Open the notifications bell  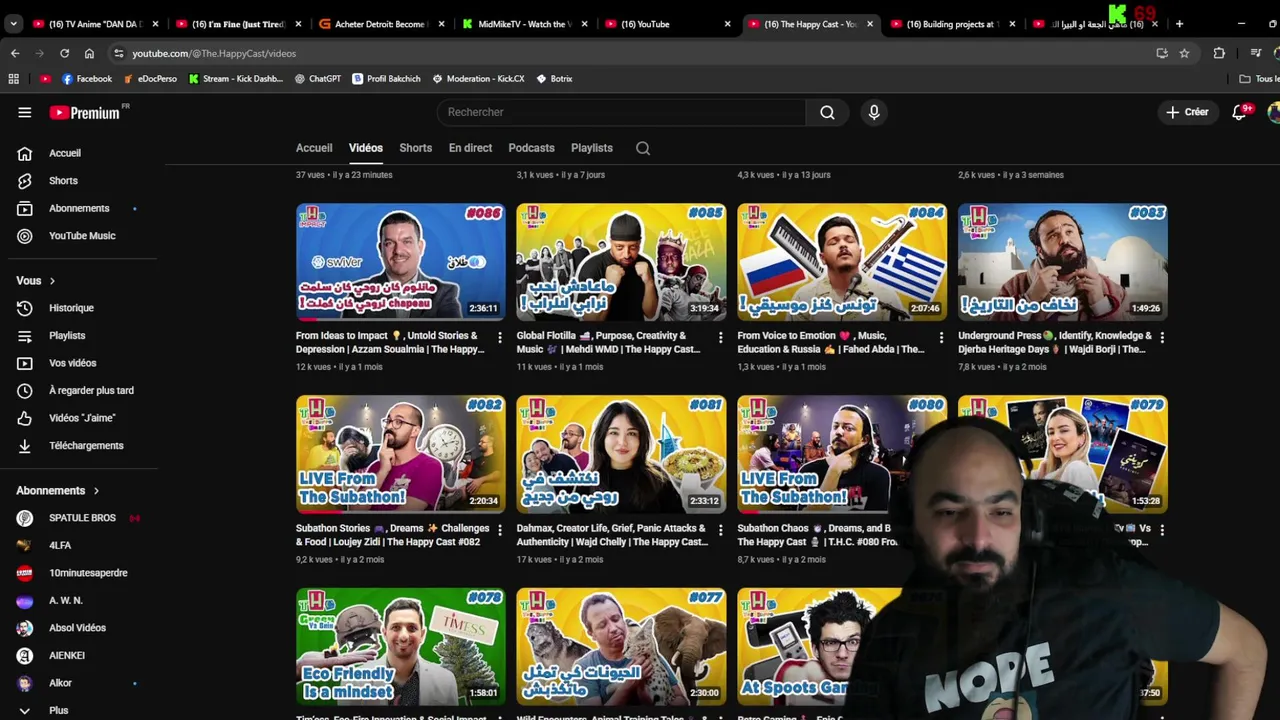pyautogui.click(x=1239, y=112)
